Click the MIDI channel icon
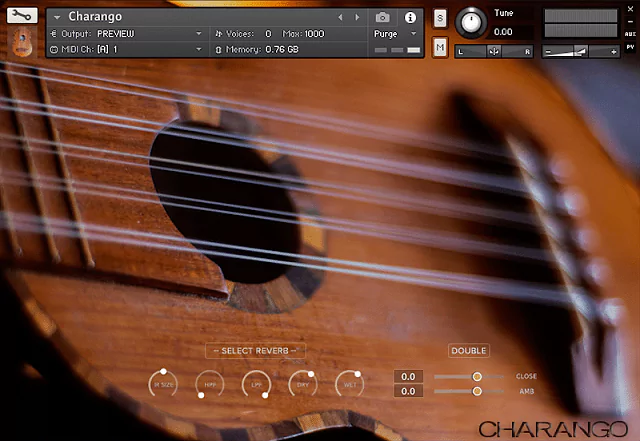 pyautogui.click(x=53, y=49)
